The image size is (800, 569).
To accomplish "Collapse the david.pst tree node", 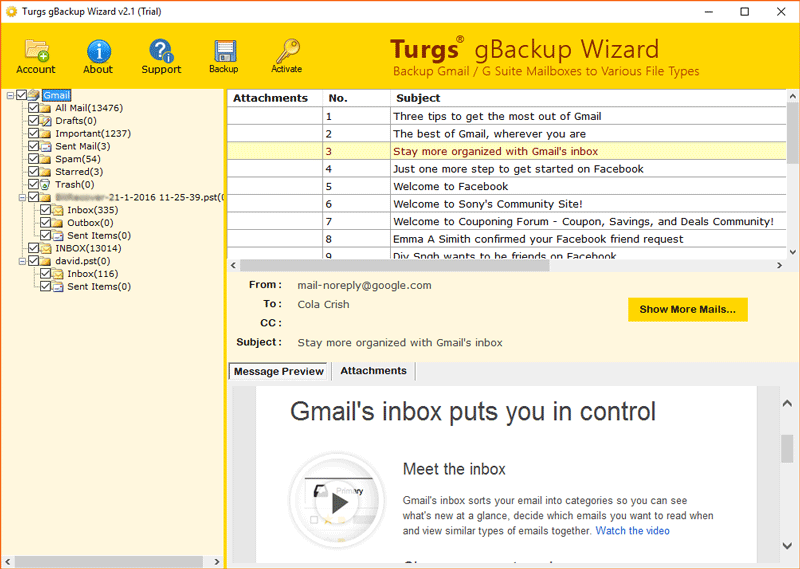I will click(22, 261).
